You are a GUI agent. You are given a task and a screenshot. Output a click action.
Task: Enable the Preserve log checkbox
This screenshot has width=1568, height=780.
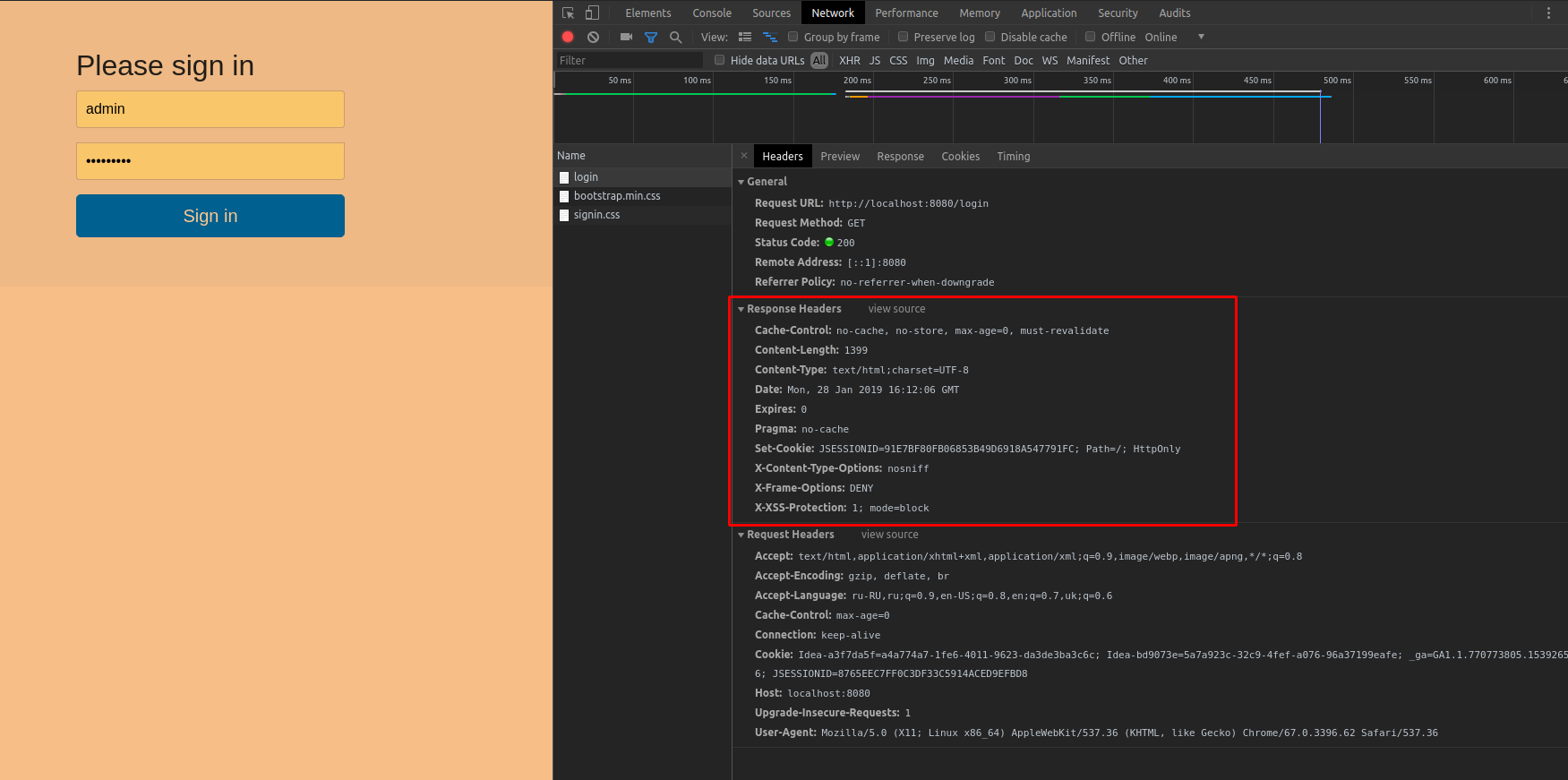point(904,37)
